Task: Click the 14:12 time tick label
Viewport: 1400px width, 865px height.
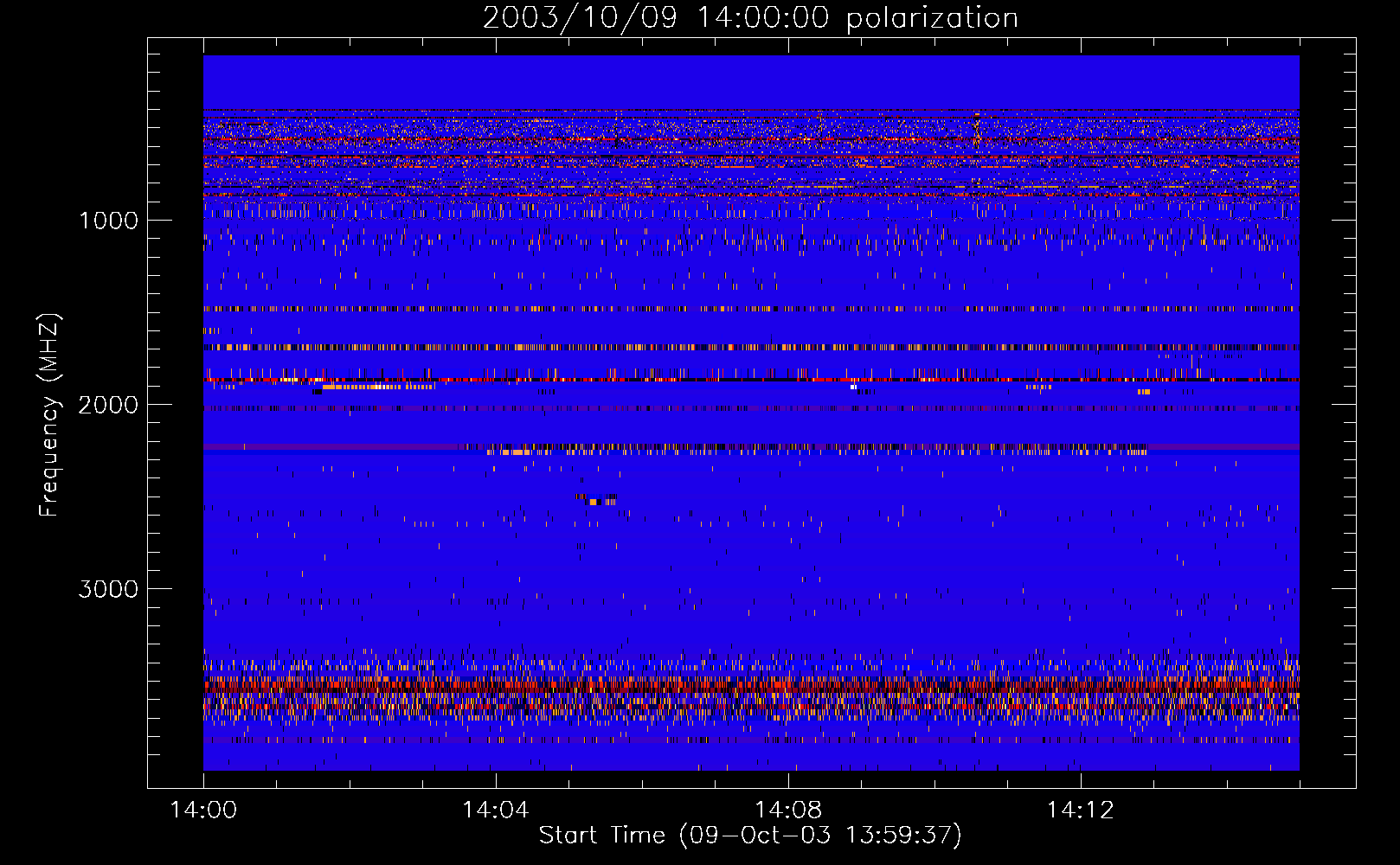Action: click(x=1080, y=810)
